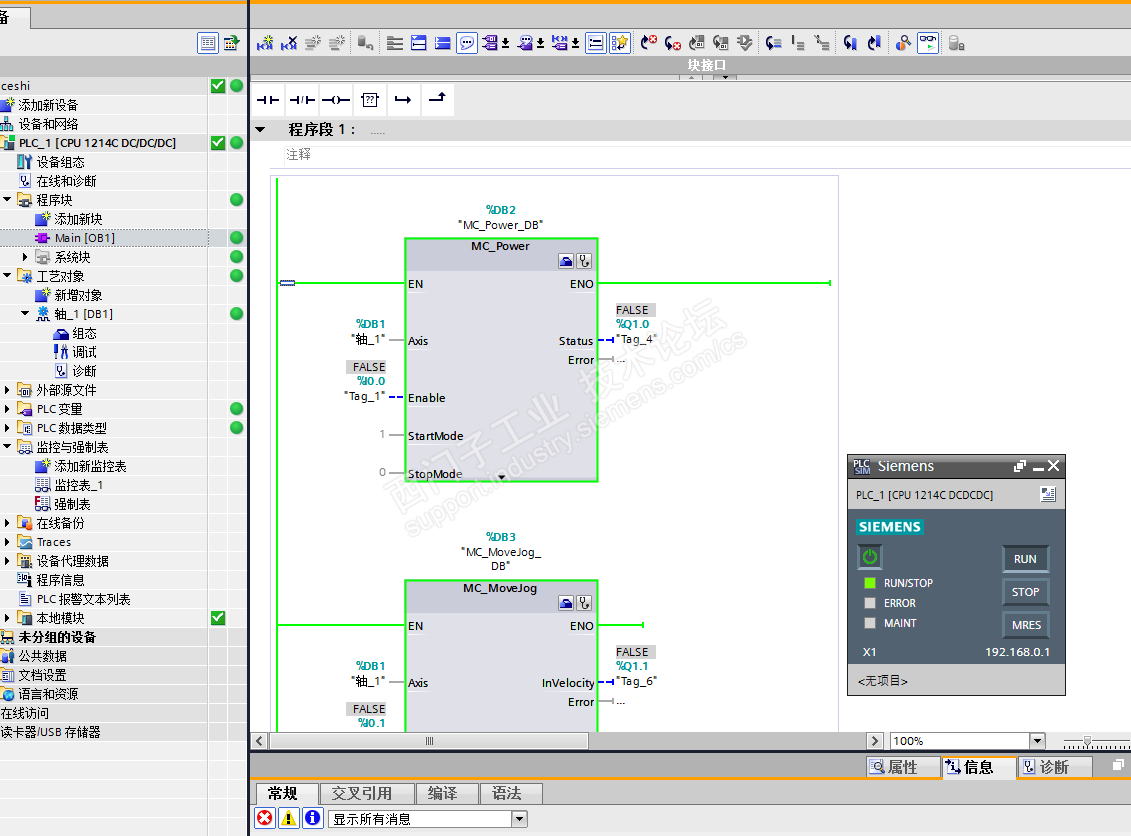This screenshot has width=1131, height=836.
Task: Open MC_MoveJog diagnostics icon
Action: coord(585,603)
